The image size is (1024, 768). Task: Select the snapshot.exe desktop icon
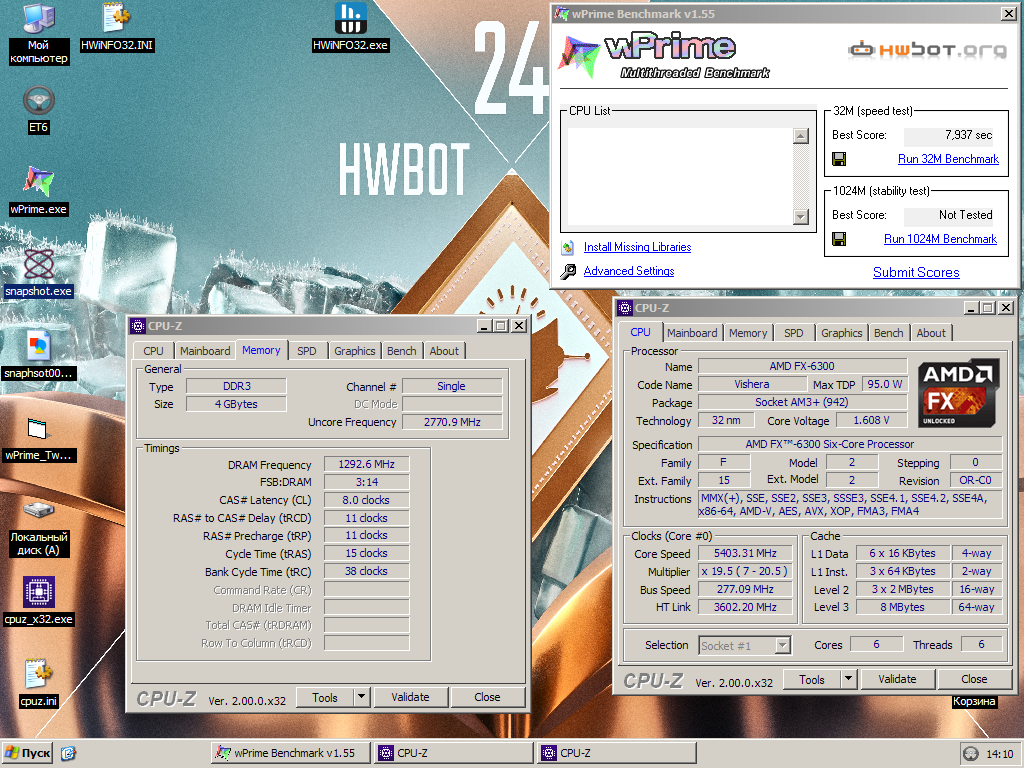(39, 273)
